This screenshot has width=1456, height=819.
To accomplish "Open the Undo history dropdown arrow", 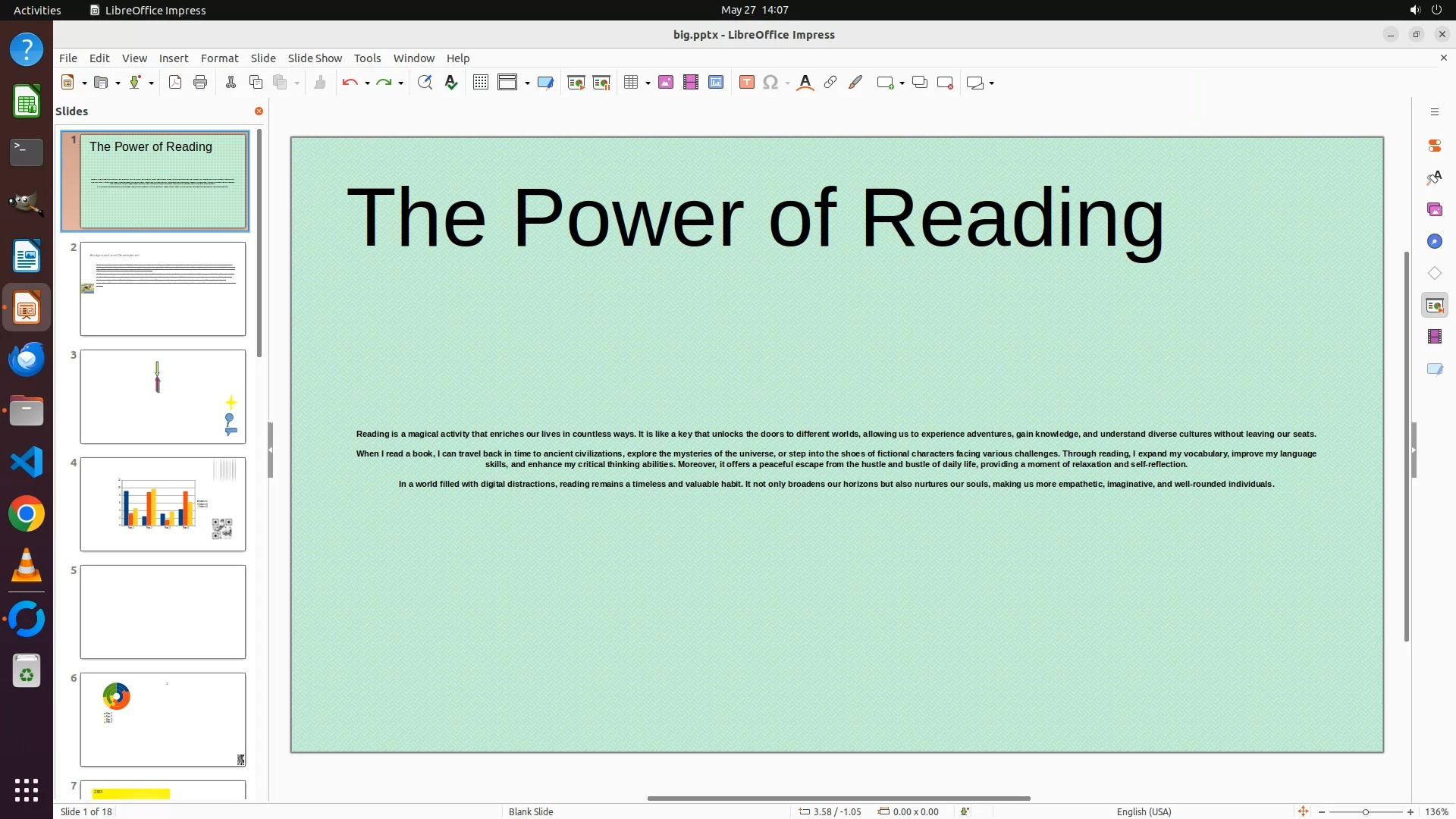I will (x=367, y=83).
